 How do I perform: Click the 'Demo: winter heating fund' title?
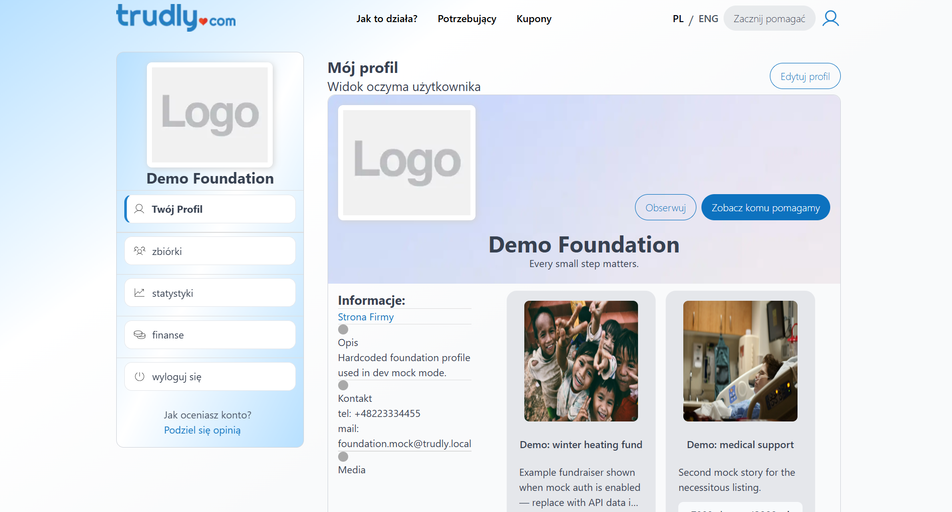[x=581, y=445]
